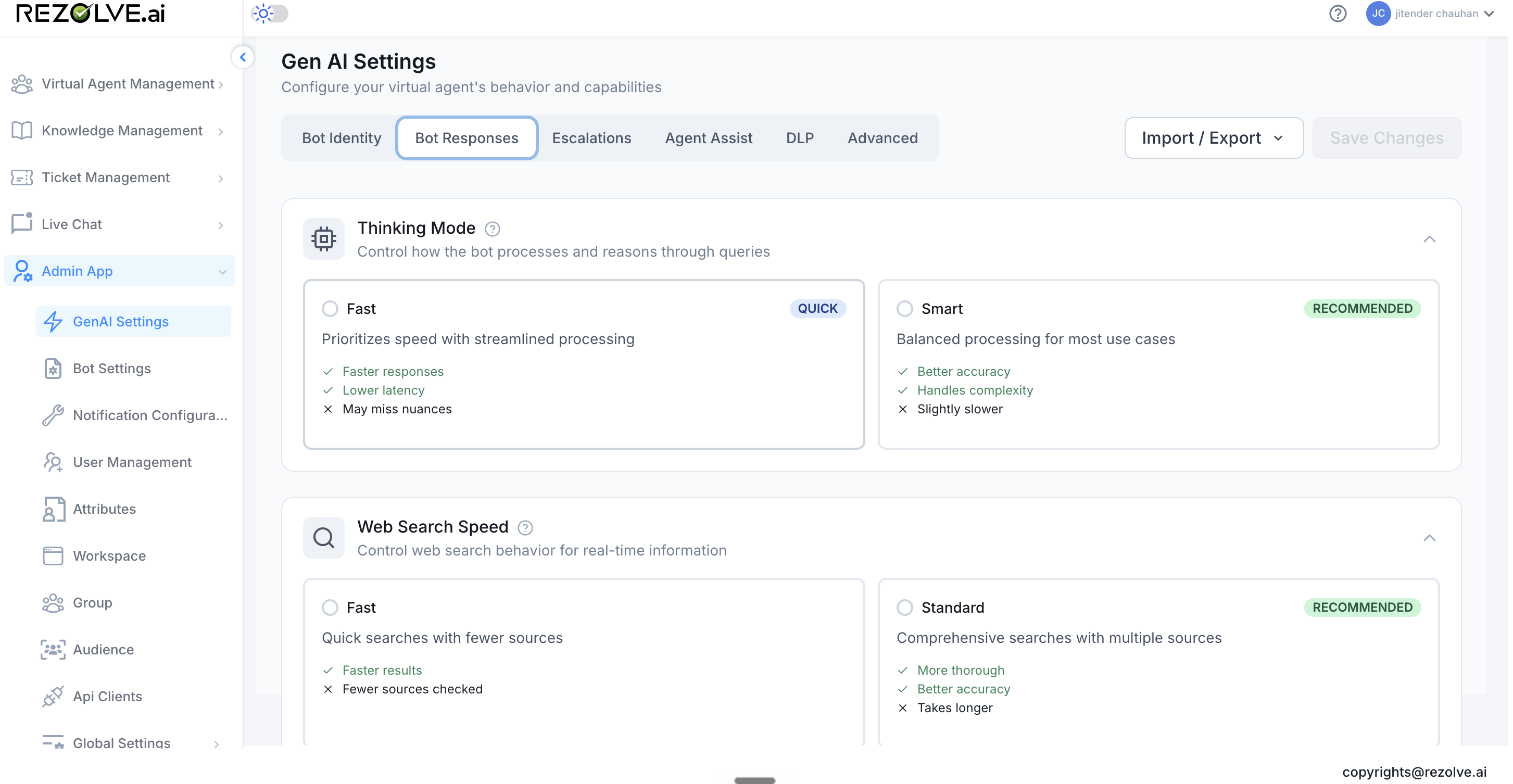Viewport: 1513px width, 784px height.
Task: Select the Fast thinking mode radio button
Action: tap(330, 309)
